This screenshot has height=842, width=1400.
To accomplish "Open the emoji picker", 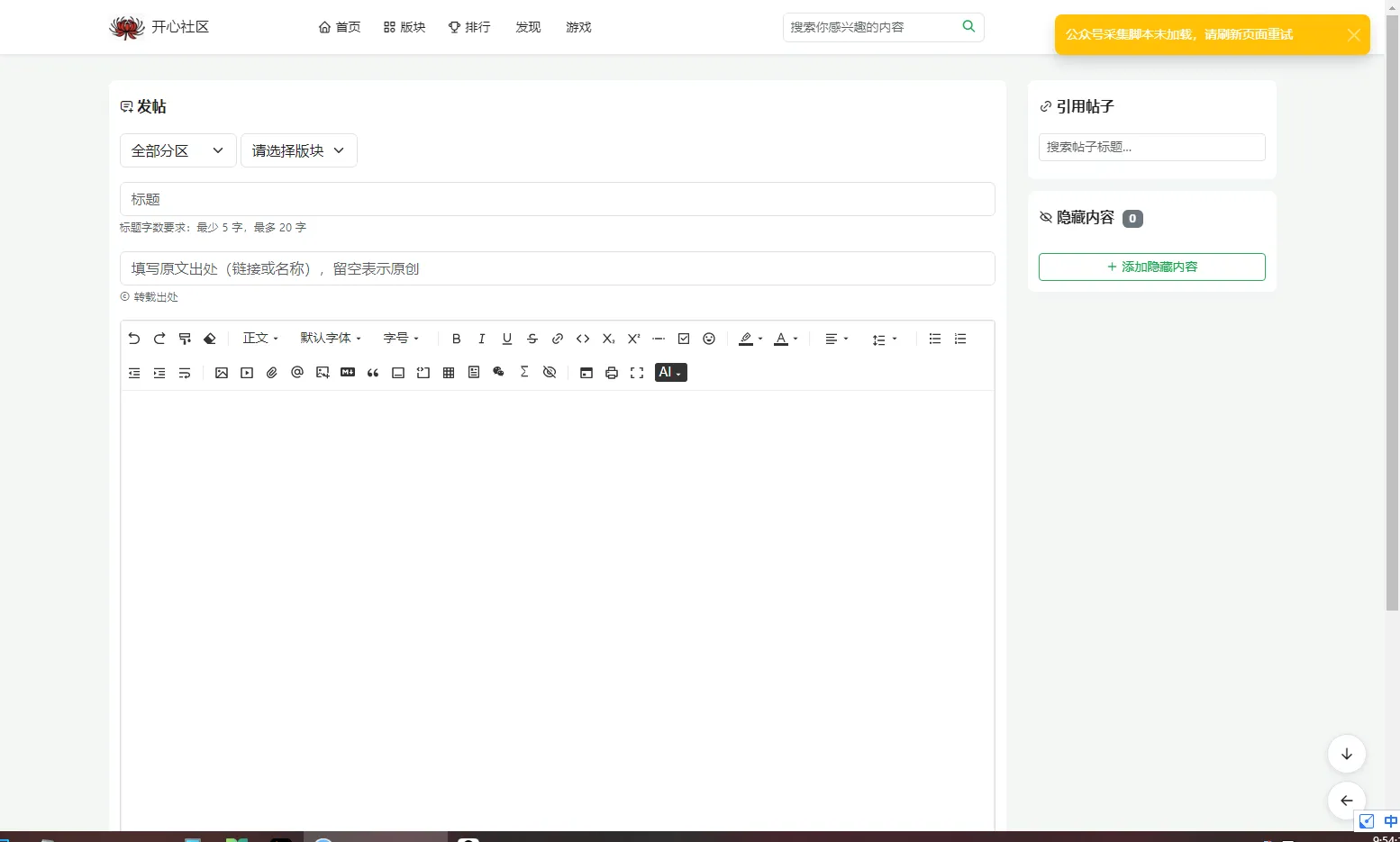I will coord(709,339).
